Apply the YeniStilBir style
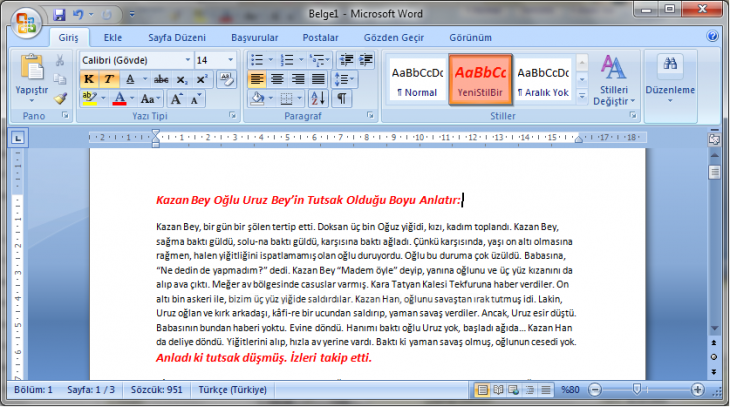 pos(480,79)
